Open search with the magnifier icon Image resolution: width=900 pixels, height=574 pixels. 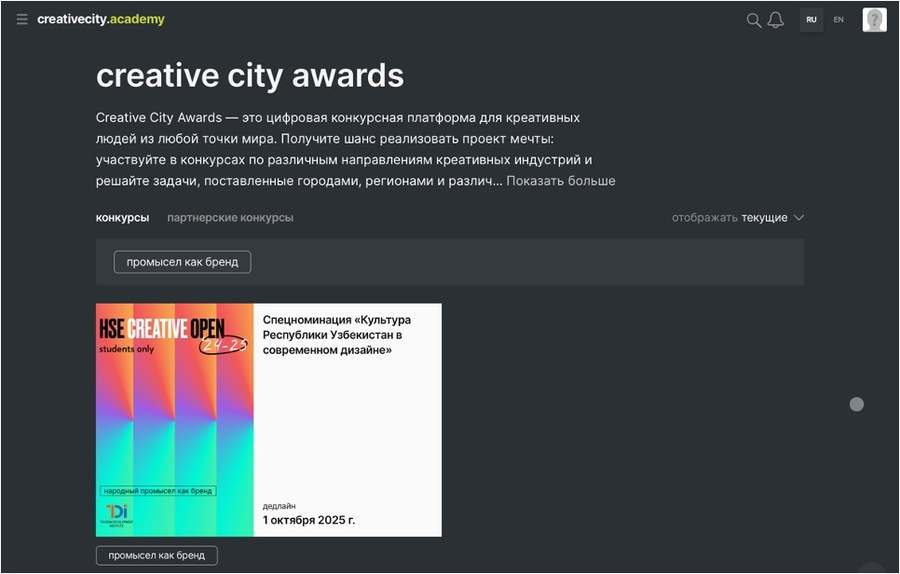[754, 20]
